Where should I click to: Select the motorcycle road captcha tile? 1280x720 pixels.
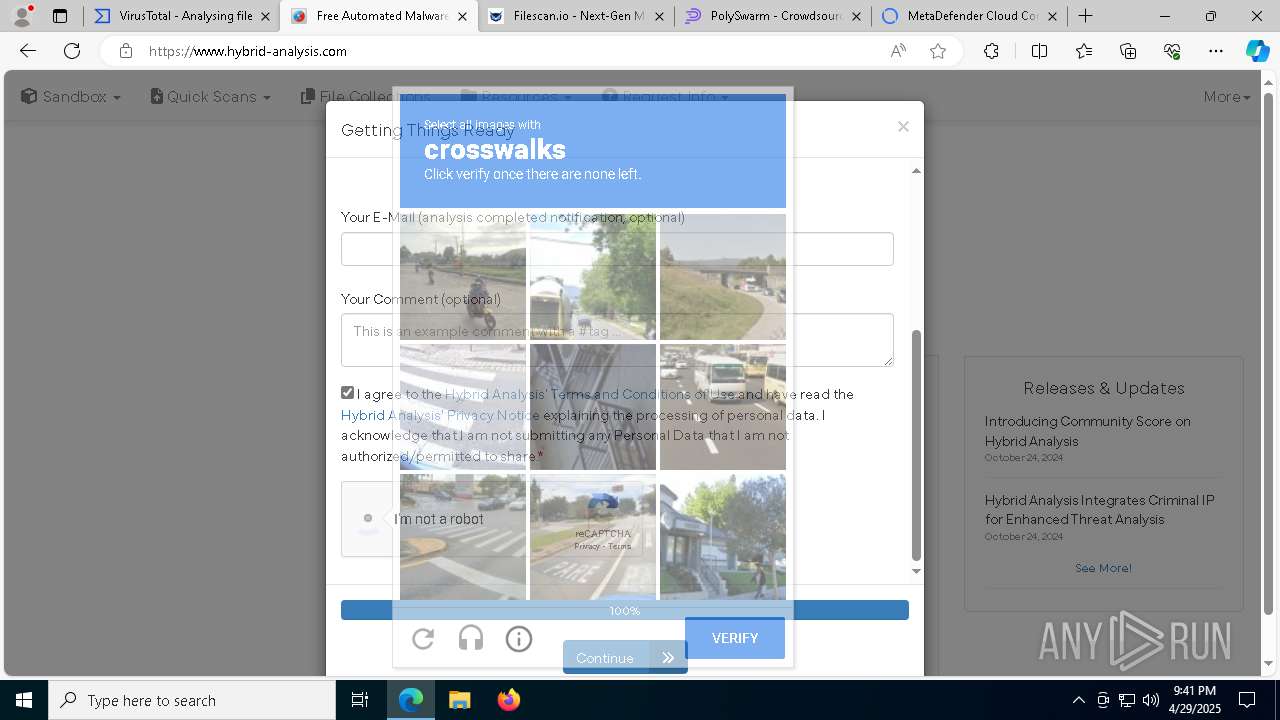[463, 277]
